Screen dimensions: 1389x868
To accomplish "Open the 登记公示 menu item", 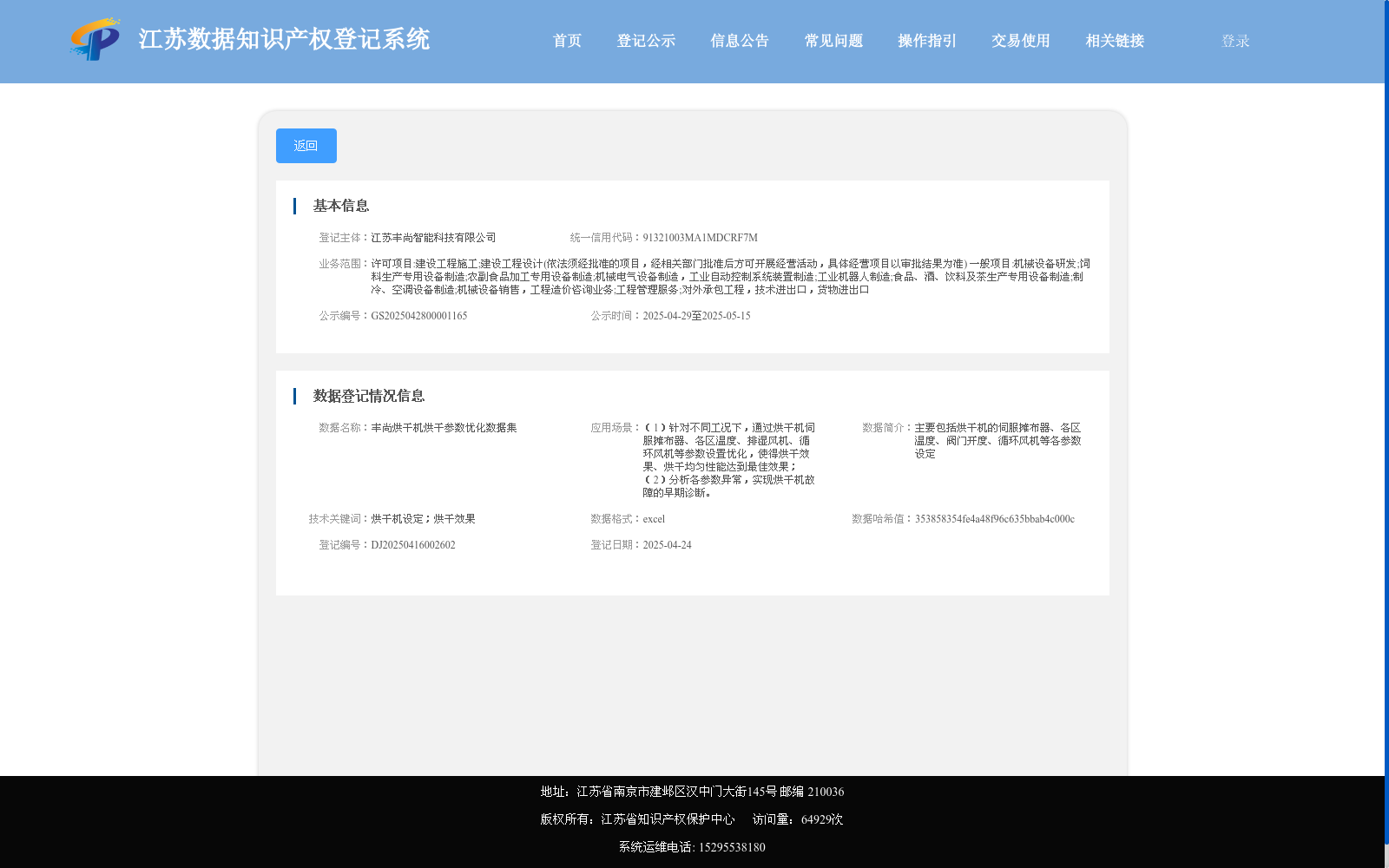I will [x=646, y=41].
